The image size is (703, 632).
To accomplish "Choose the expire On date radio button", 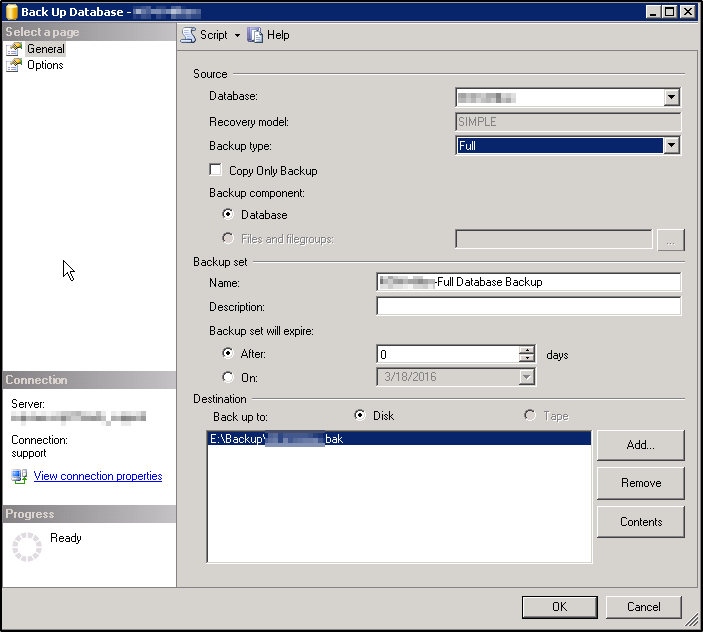I will point(229,377).
